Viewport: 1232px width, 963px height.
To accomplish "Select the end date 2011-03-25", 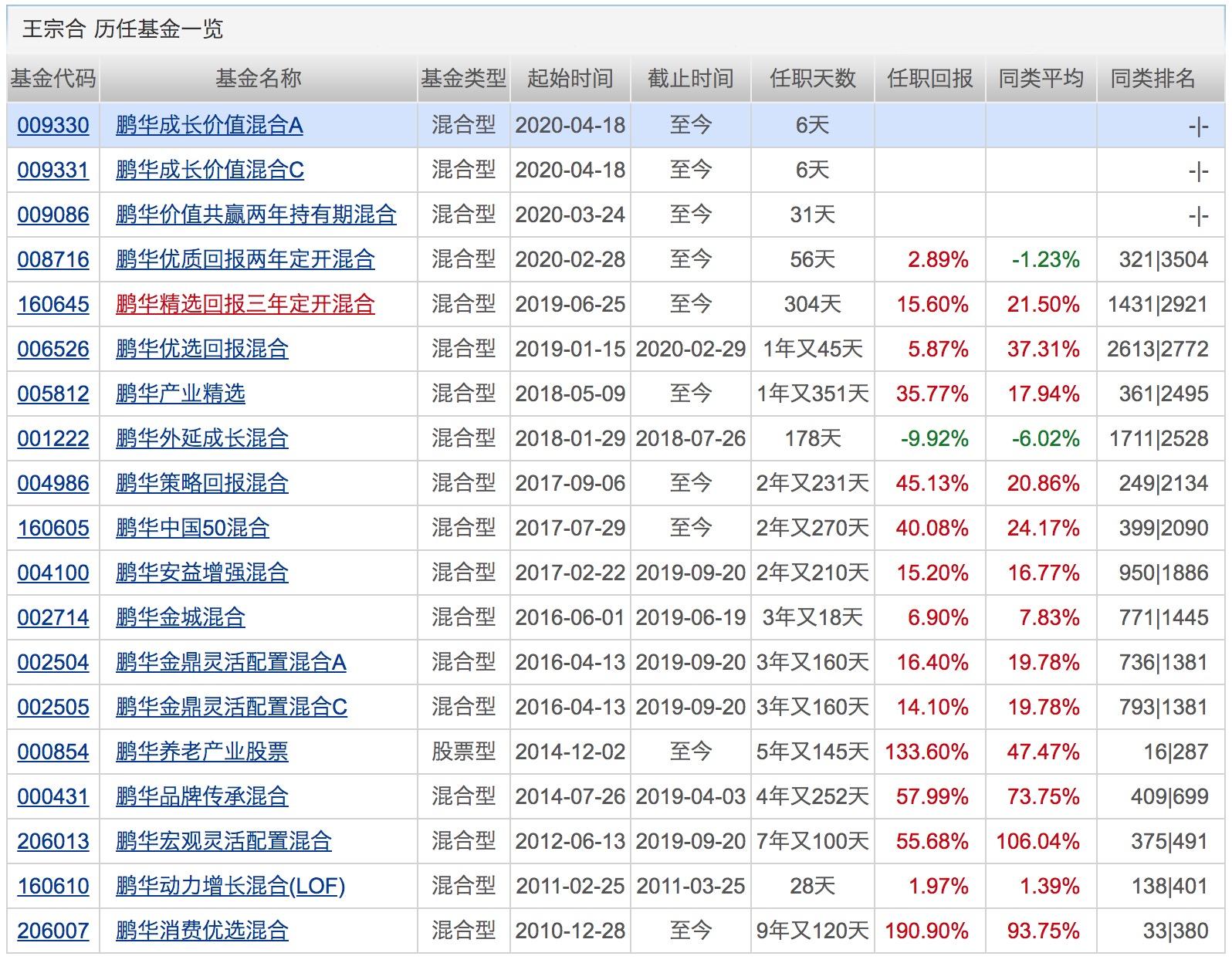I will tap(691, 886).
